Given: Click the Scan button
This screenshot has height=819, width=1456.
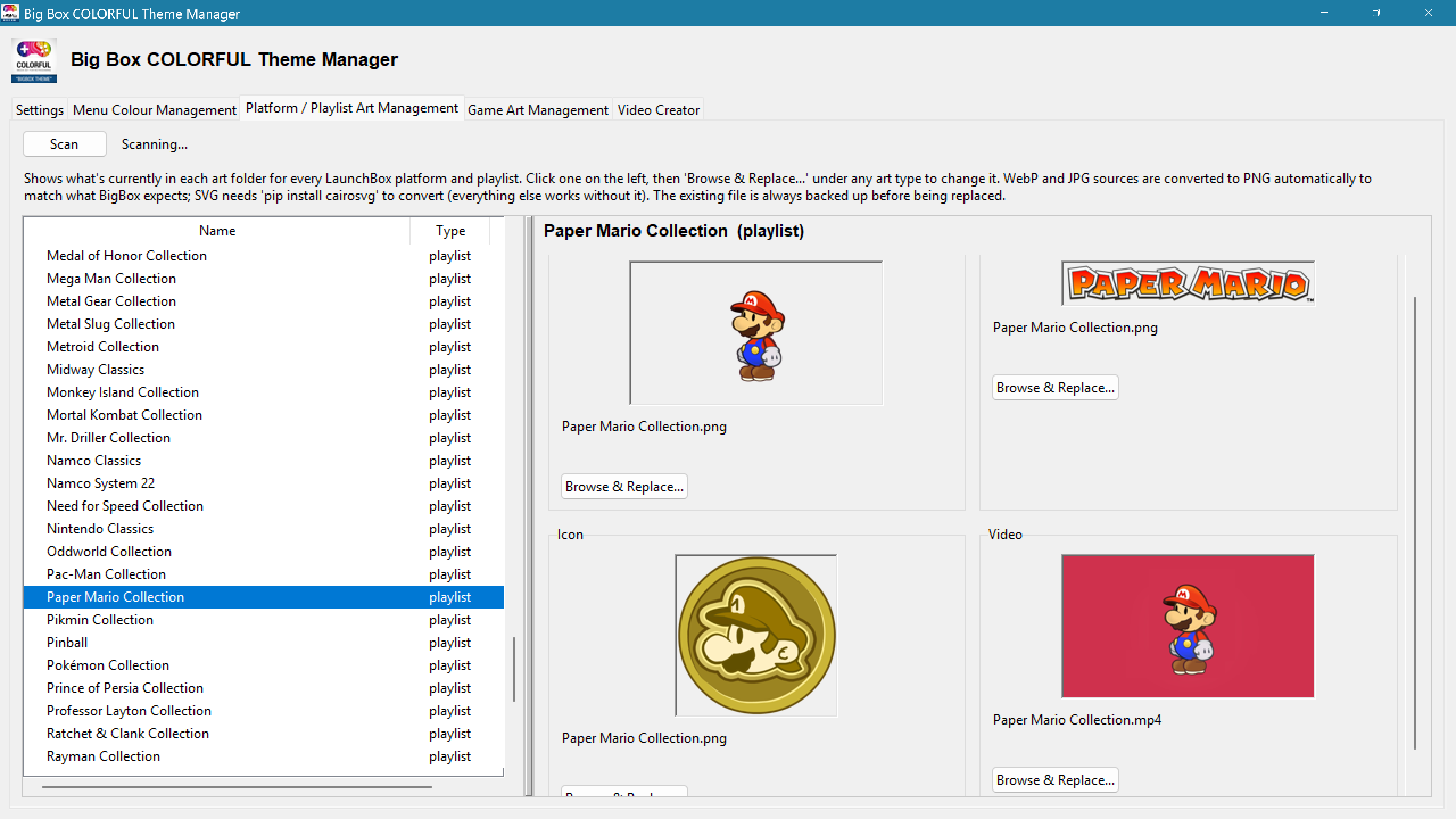Looking at the screenshot, I should tap(64, 144).
